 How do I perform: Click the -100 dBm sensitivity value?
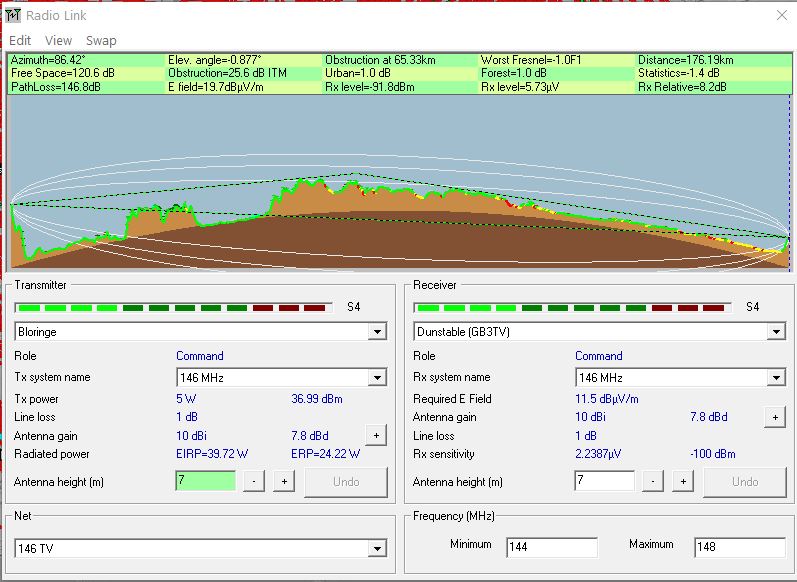713,454
